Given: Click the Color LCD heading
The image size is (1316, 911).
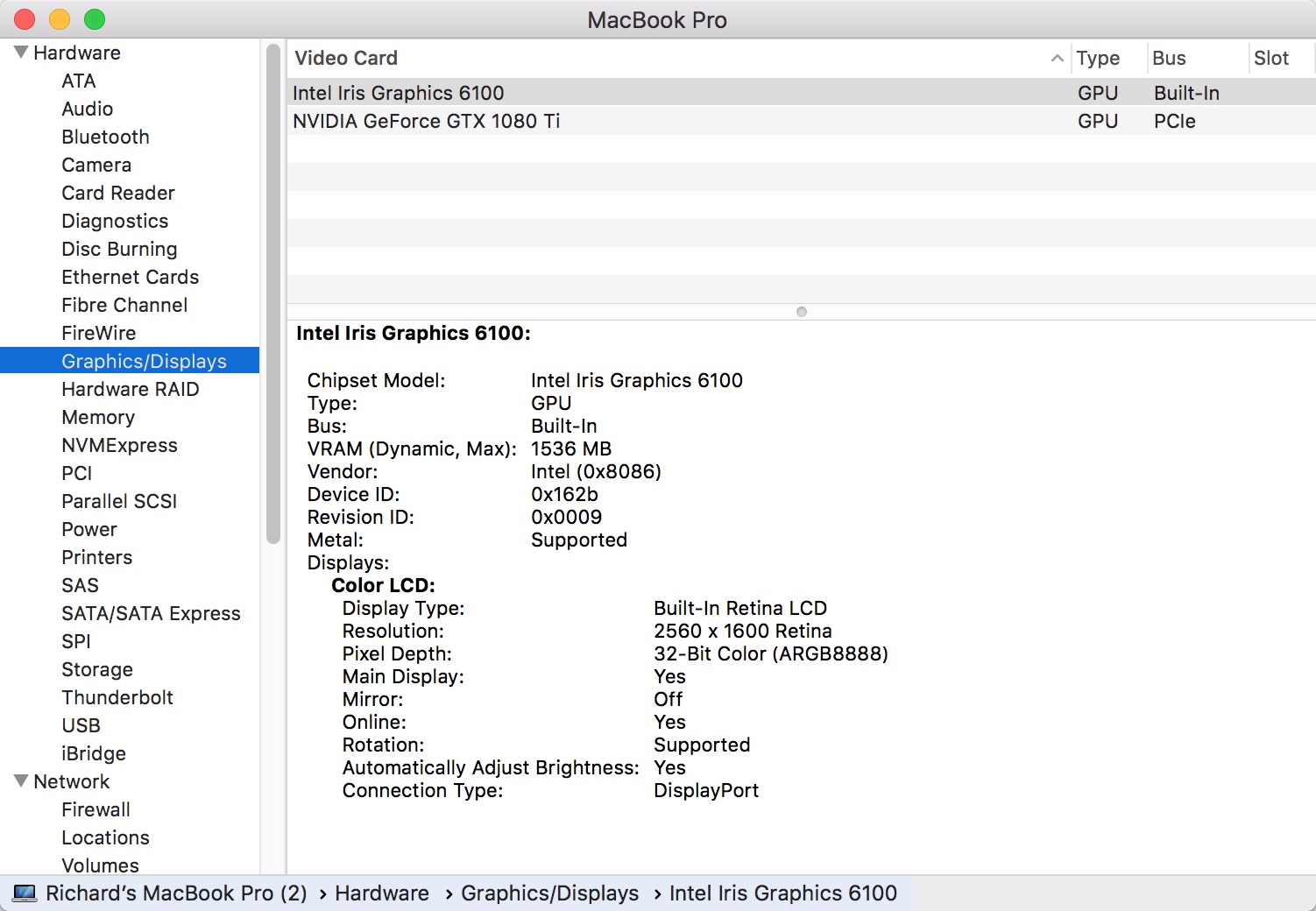Looking at the screenshot, I should 383,585.
